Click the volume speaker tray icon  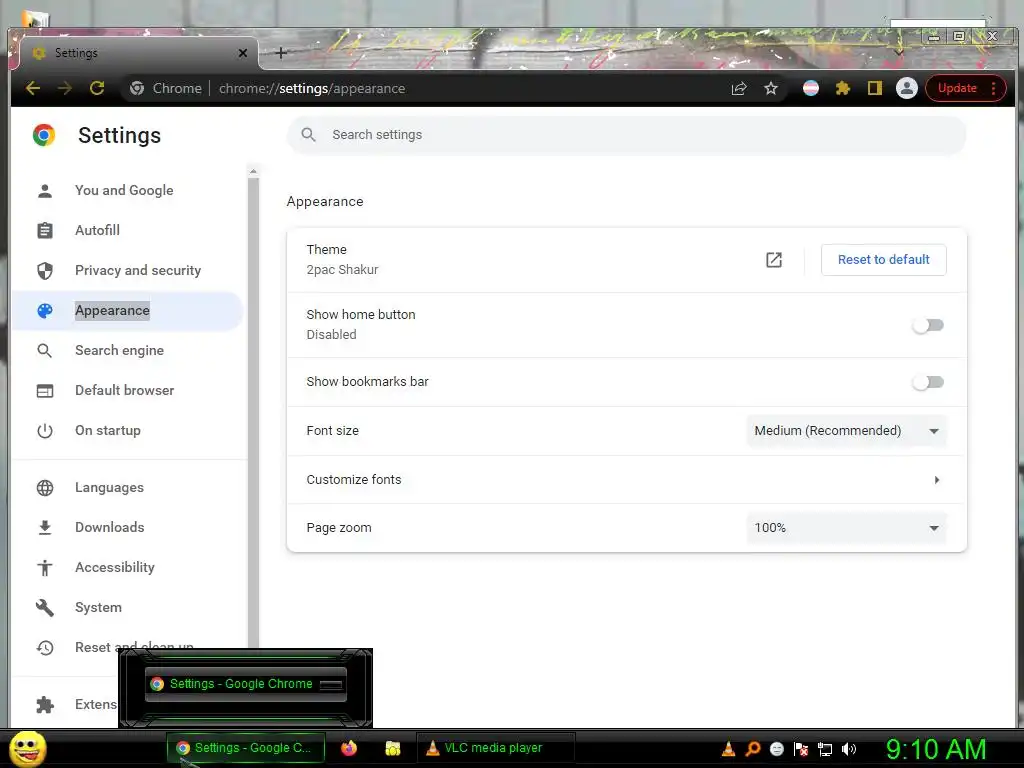click(849, 749)
